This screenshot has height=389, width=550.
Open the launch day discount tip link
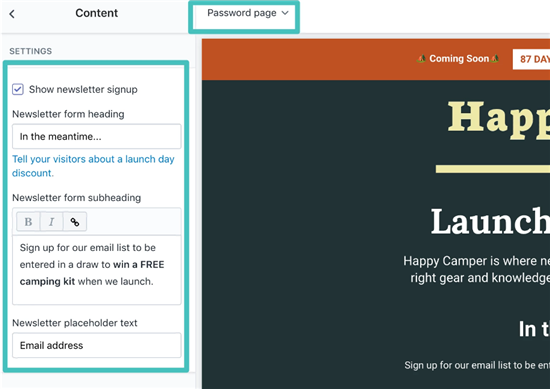(93, 166)
